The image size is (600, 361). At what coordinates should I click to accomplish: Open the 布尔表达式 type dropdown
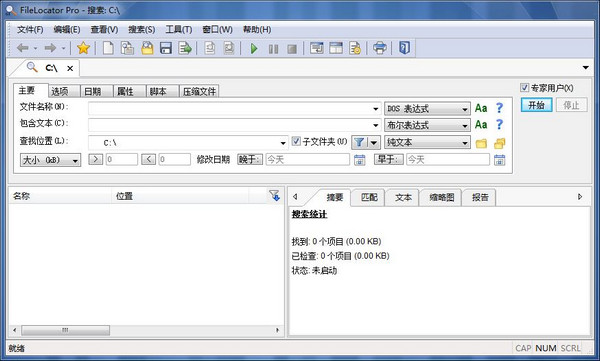pyautogui.click(x=427, y=125)
